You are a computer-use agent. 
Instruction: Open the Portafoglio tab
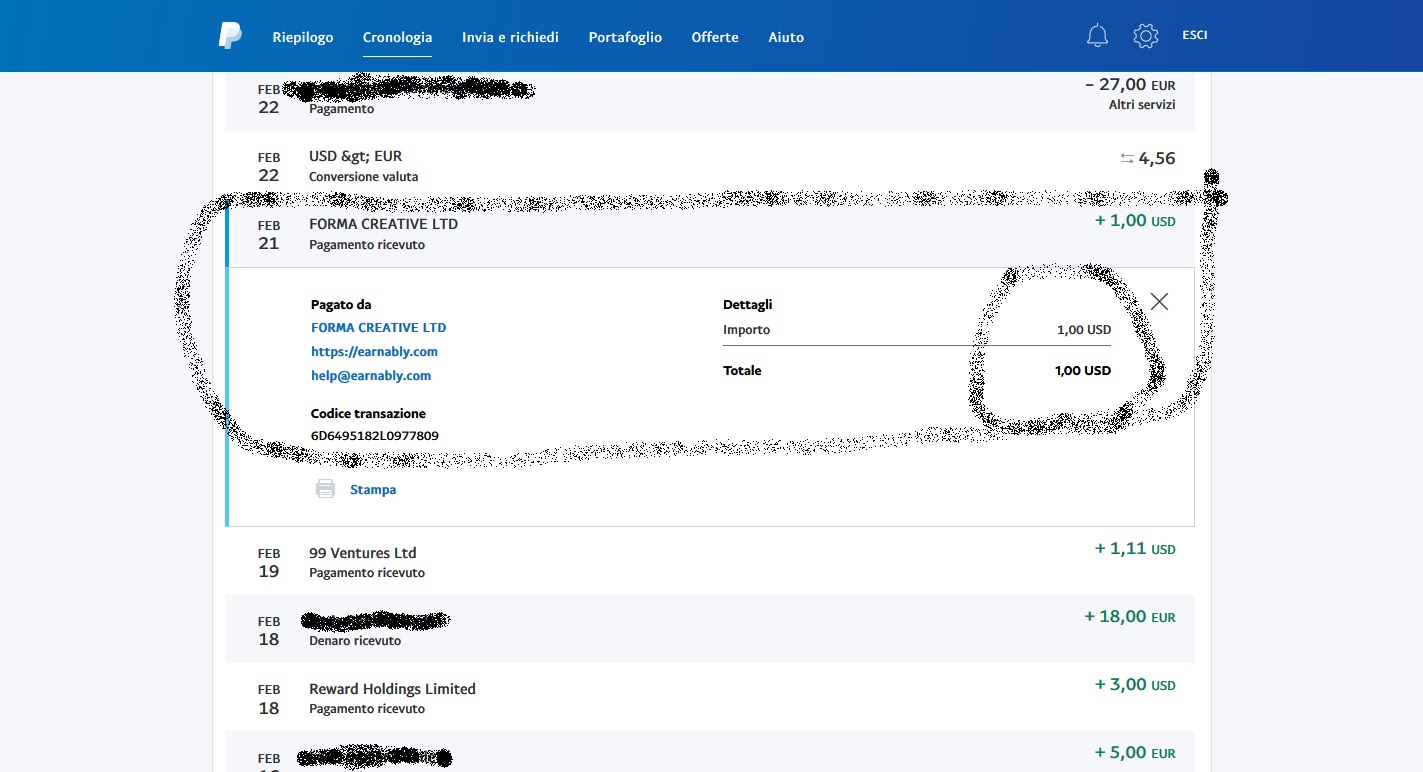coord(625,37)
